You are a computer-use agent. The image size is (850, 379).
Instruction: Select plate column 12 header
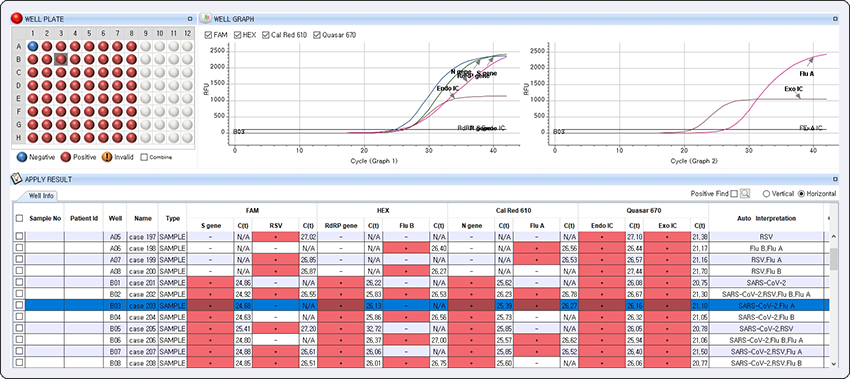tap(187, 34)
